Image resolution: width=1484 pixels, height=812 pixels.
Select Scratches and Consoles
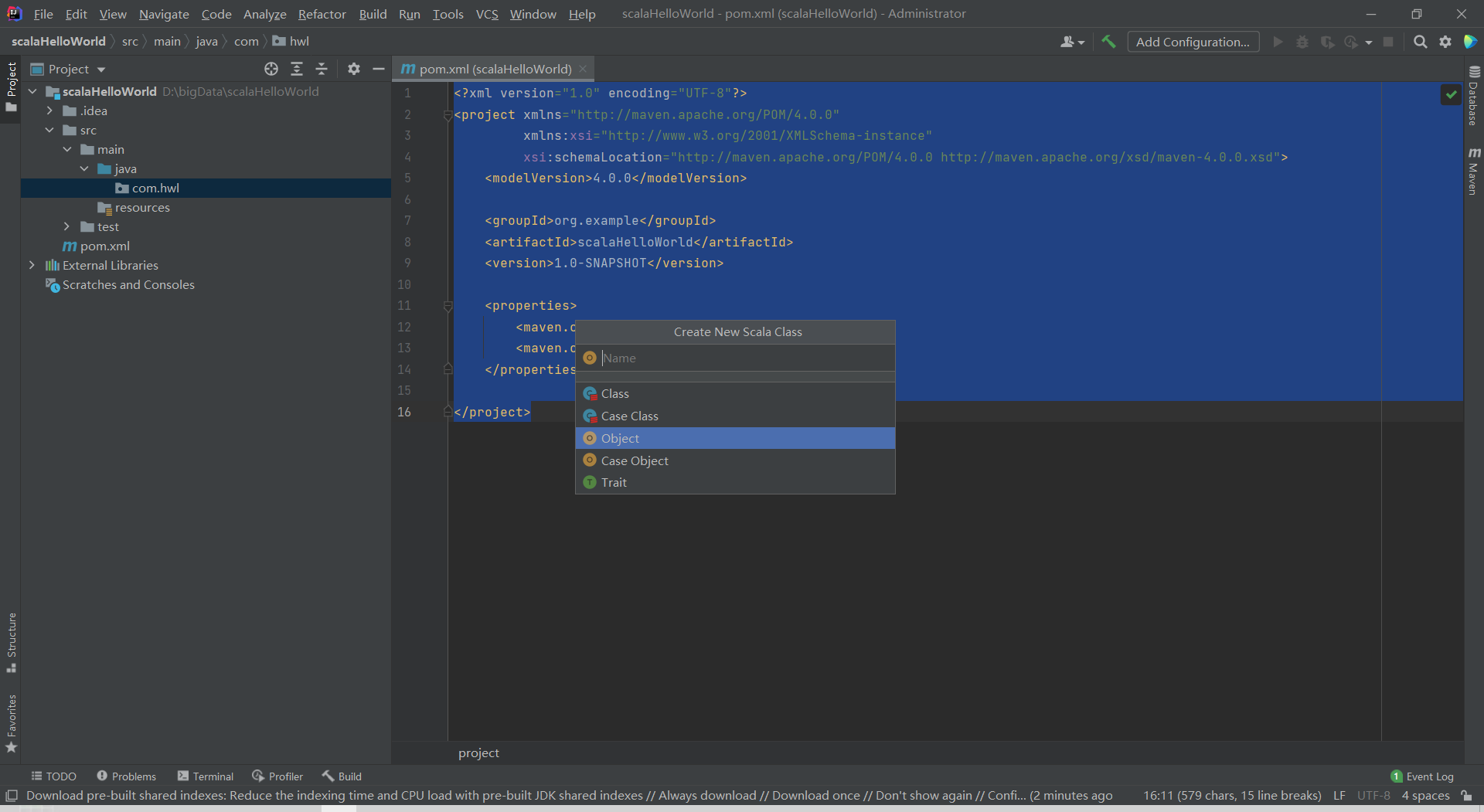click(128, 284)
